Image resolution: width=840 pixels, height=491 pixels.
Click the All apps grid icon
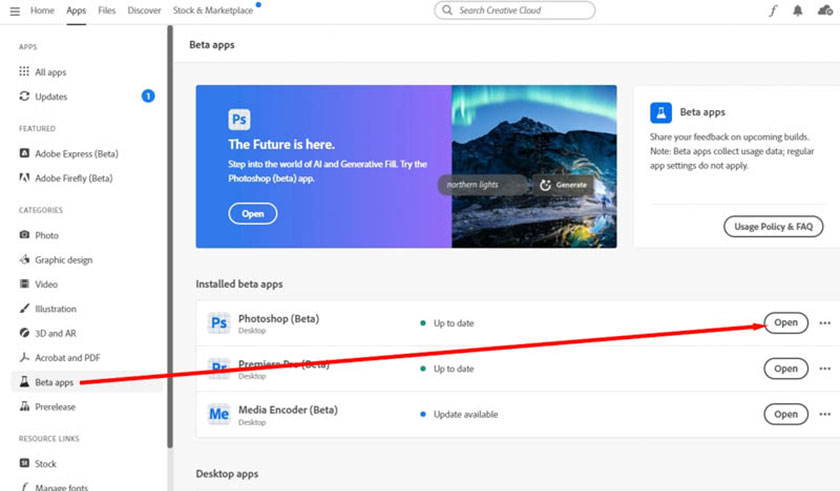click(24, 71)
